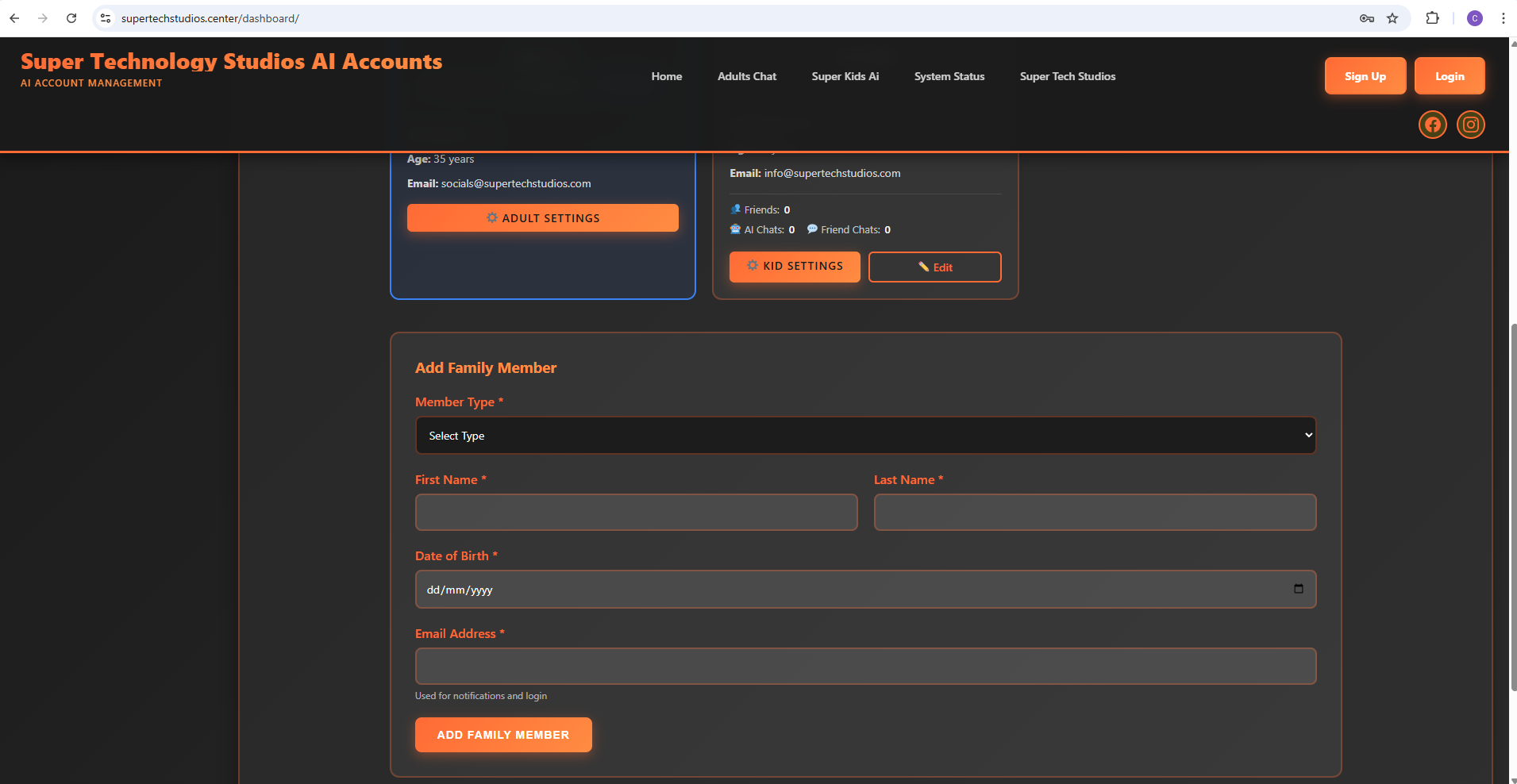Screen dimensions: 1517x784
Task: Click the browser forward arrow
Action: click(43, 18)
